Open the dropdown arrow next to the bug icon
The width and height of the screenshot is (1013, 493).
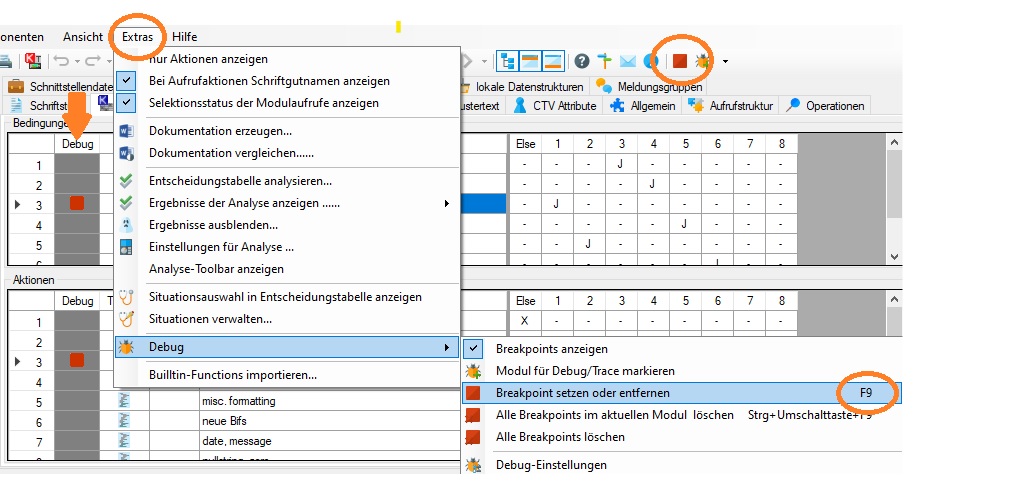(725, 62)
